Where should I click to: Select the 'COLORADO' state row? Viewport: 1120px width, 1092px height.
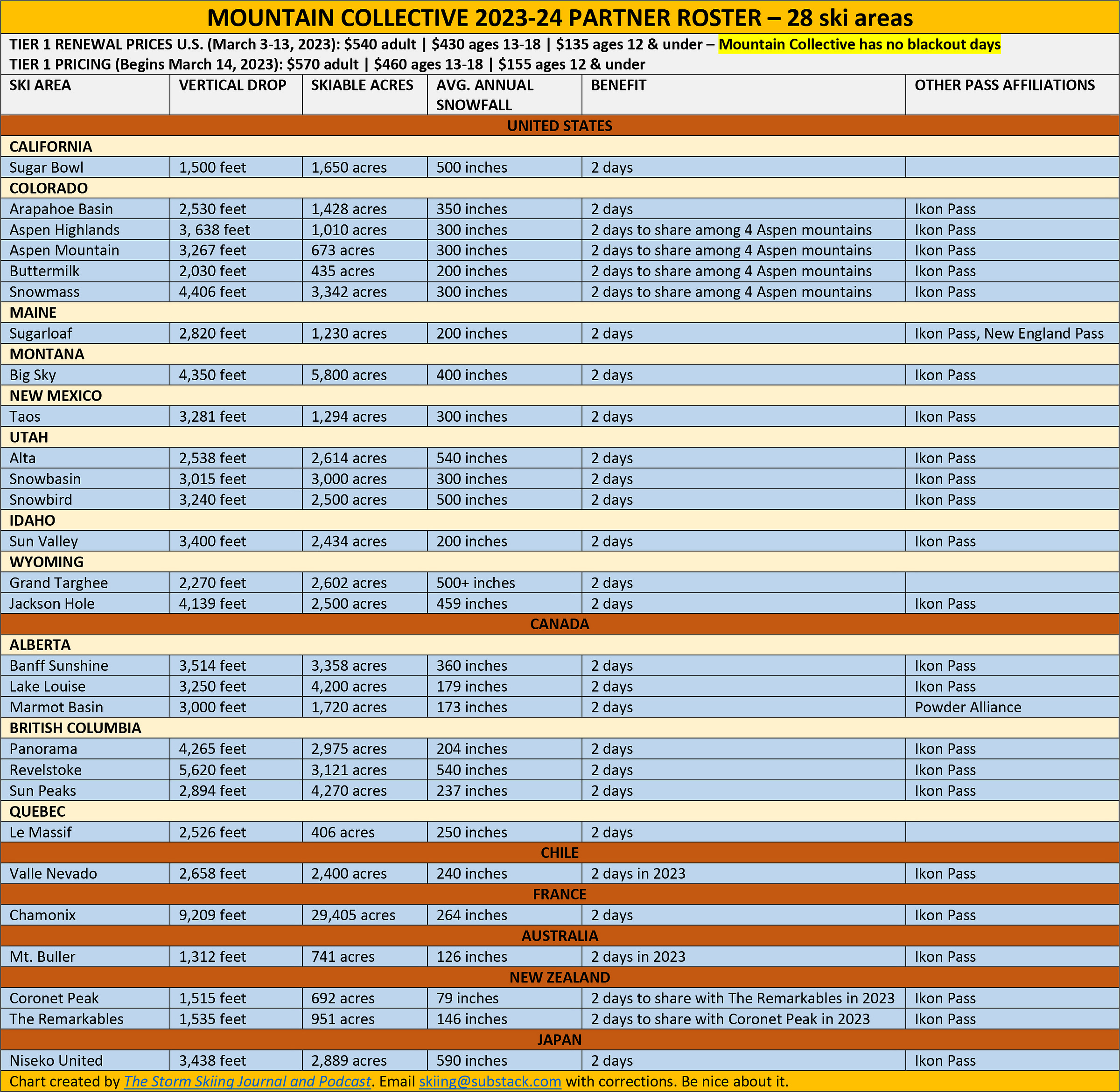point(560,188)
